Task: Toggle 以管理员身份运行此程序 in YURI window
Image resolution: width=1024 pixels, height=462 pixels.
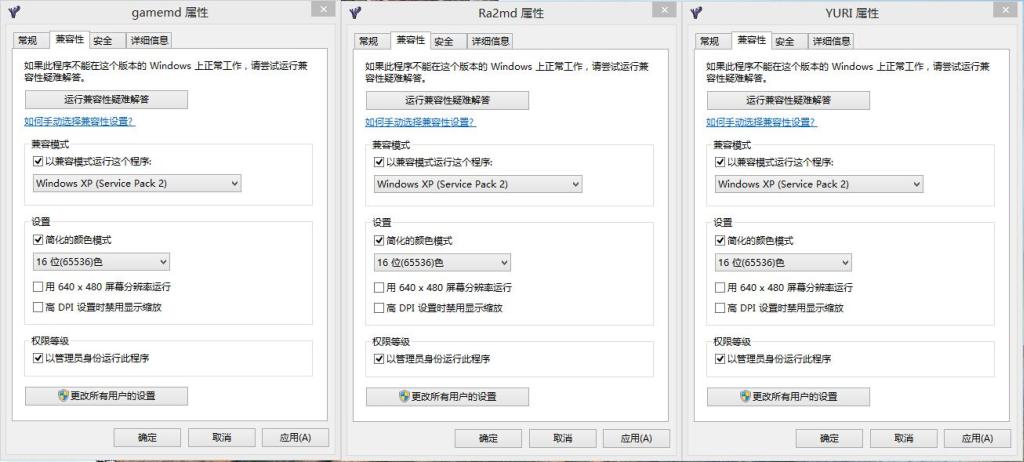Action: click(720, 359)
